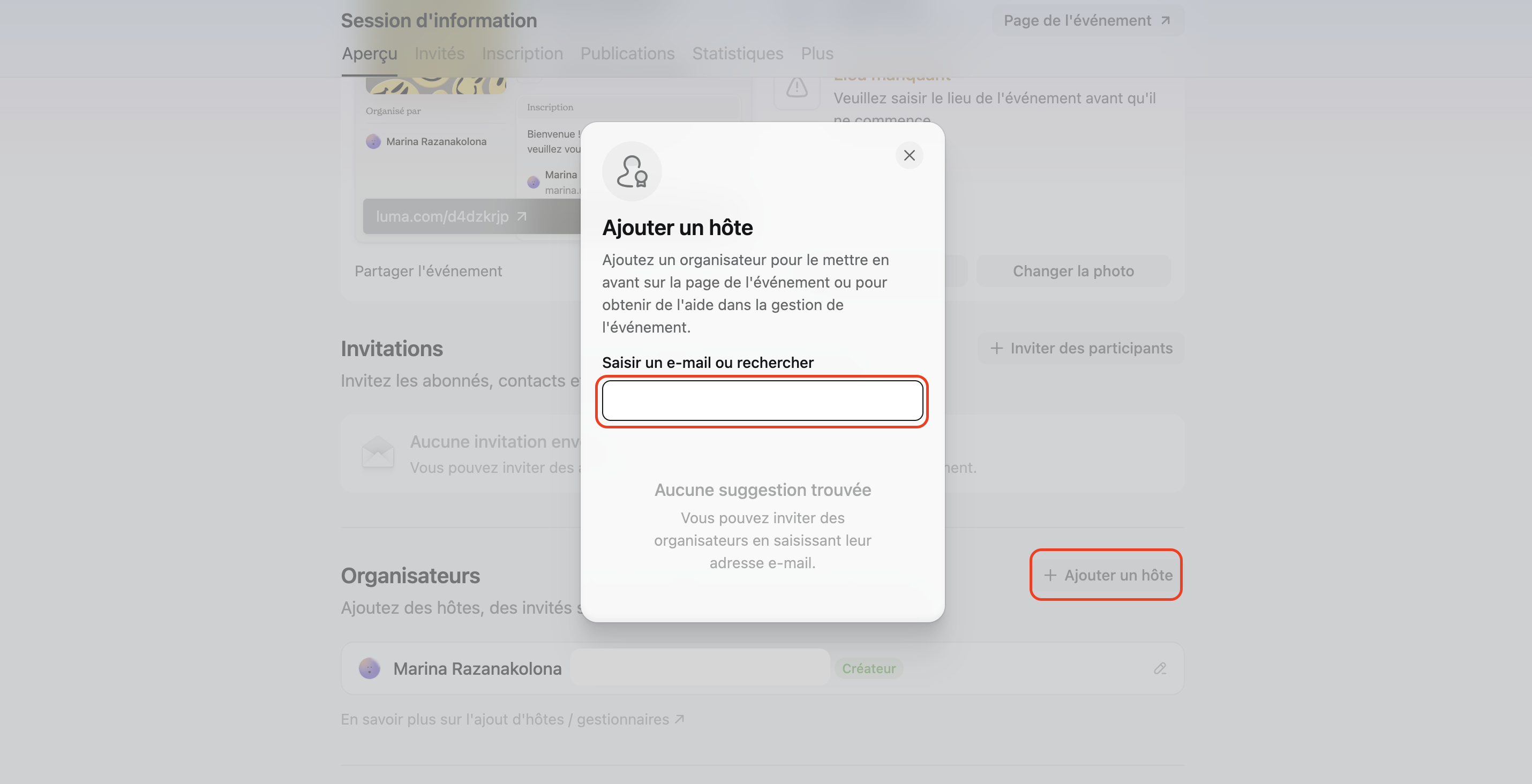
Task: Open the Publications tab
Action: [627, 54]
